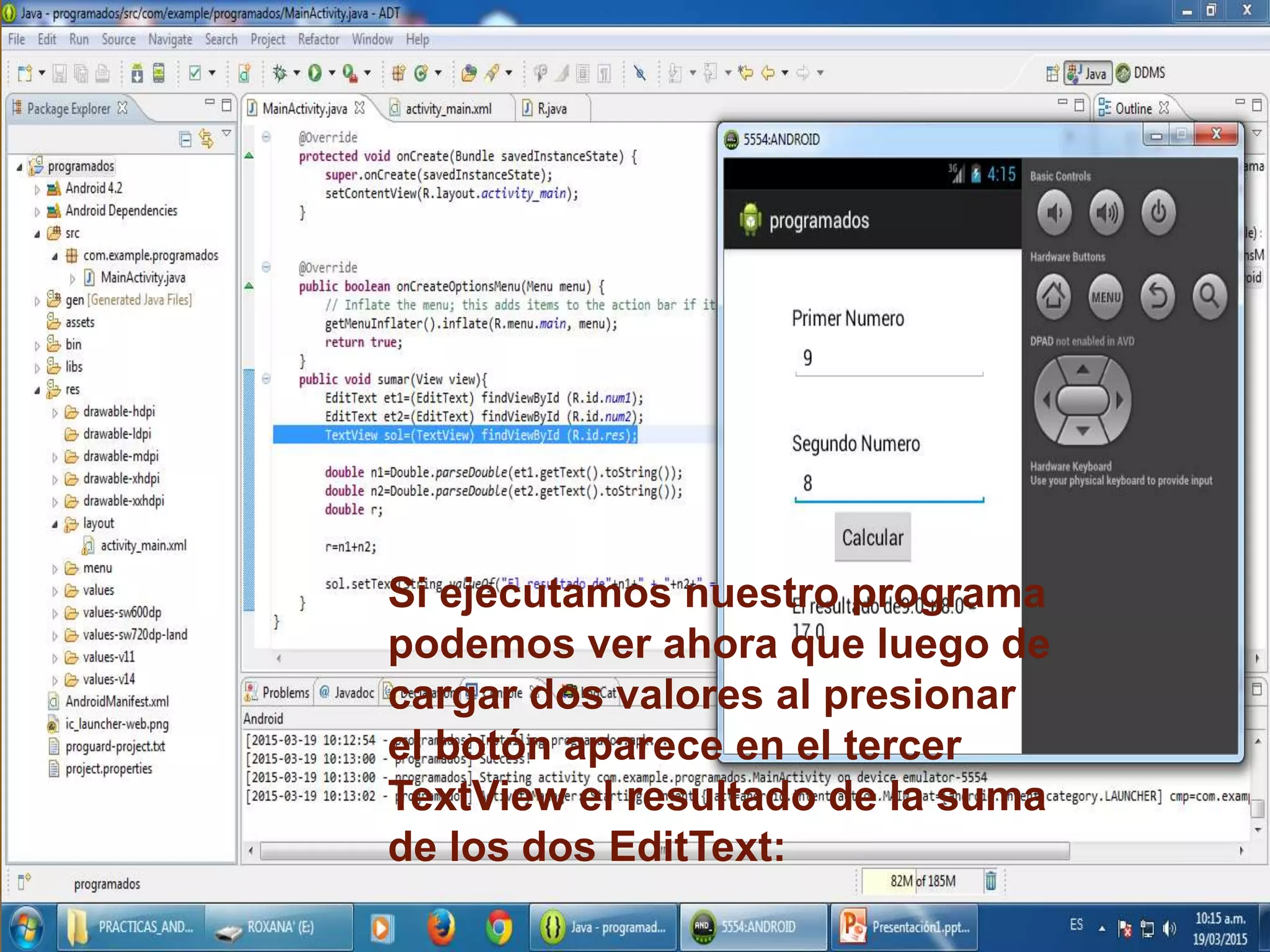Click the green Run button icon
This screenshot has height=952, width=1270.
pyautogui.click(x=315, y=73)
